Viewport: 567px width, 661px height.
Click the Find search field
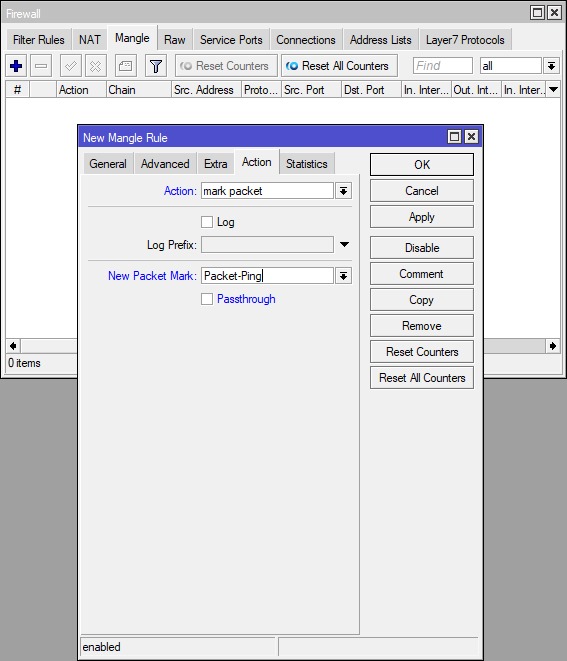tap(443, 66)
